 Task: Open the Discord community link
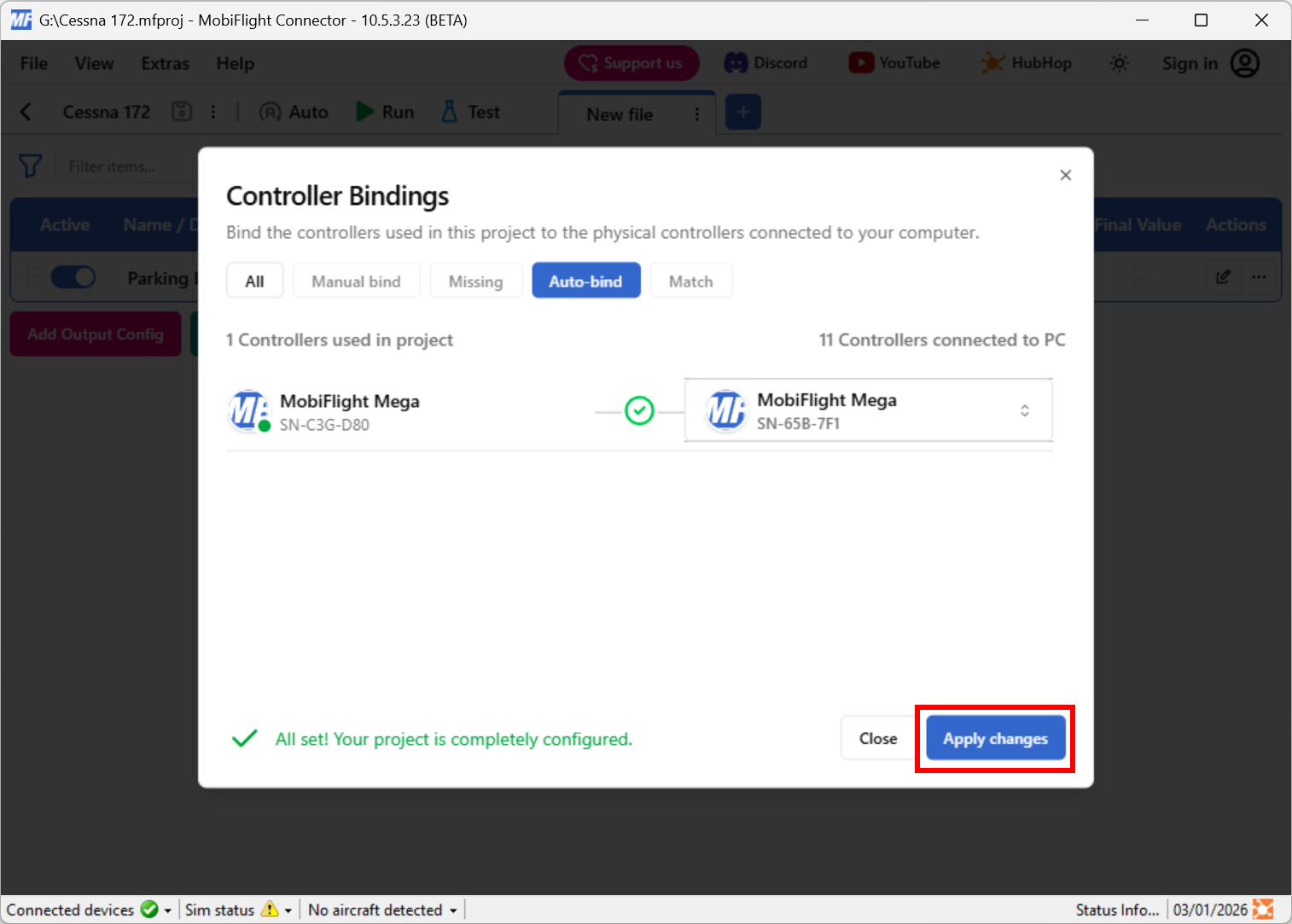click(x=765, y=62)
